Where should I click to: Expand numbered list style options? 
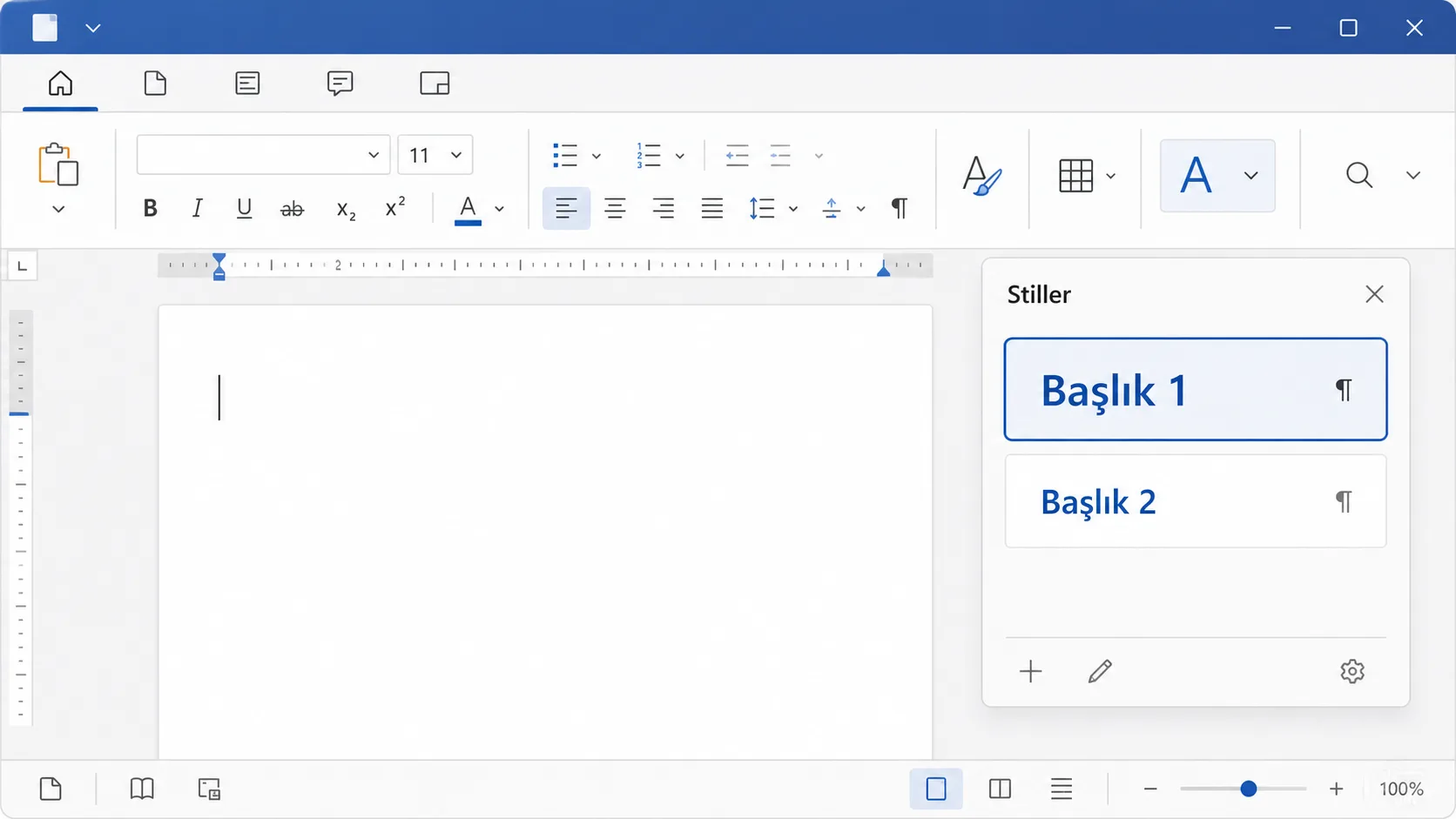coord(680,157)
